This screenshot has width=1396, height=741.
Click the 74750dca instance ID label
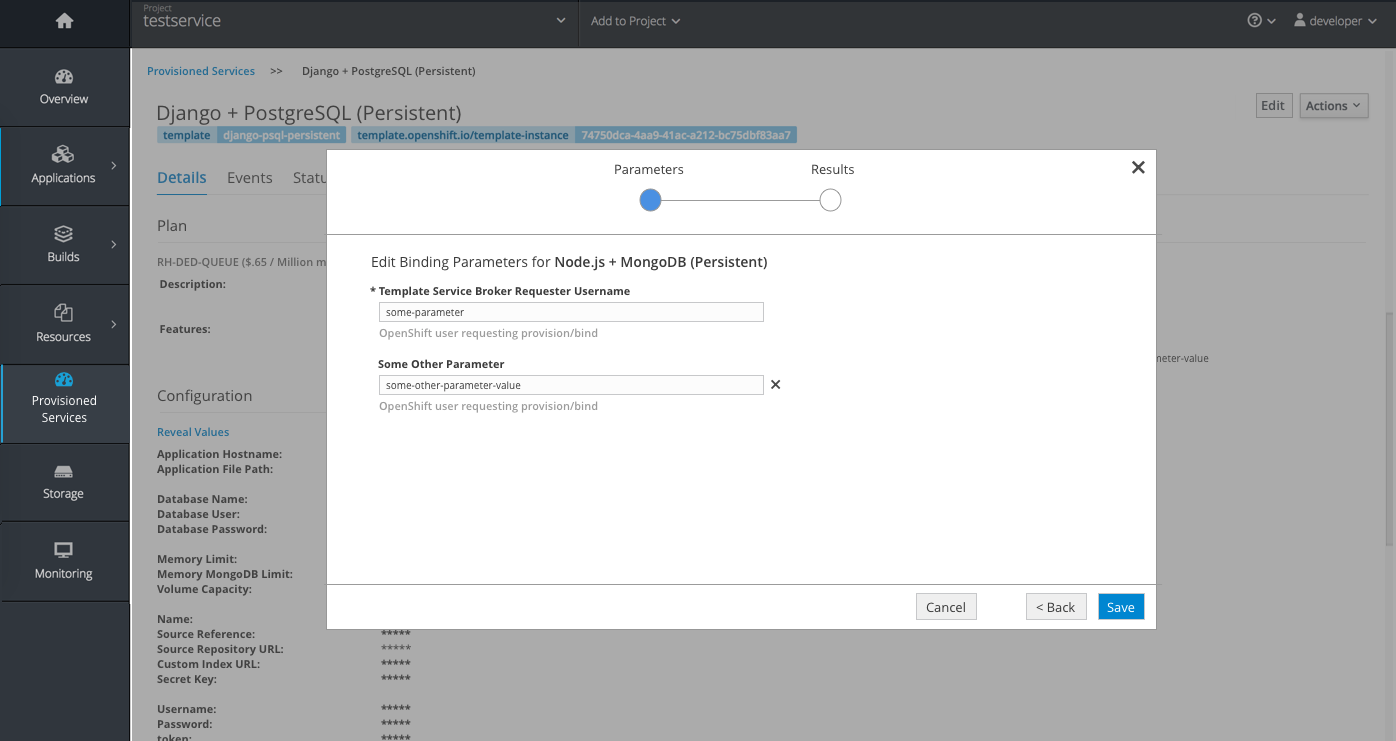(x=686, y=135)
